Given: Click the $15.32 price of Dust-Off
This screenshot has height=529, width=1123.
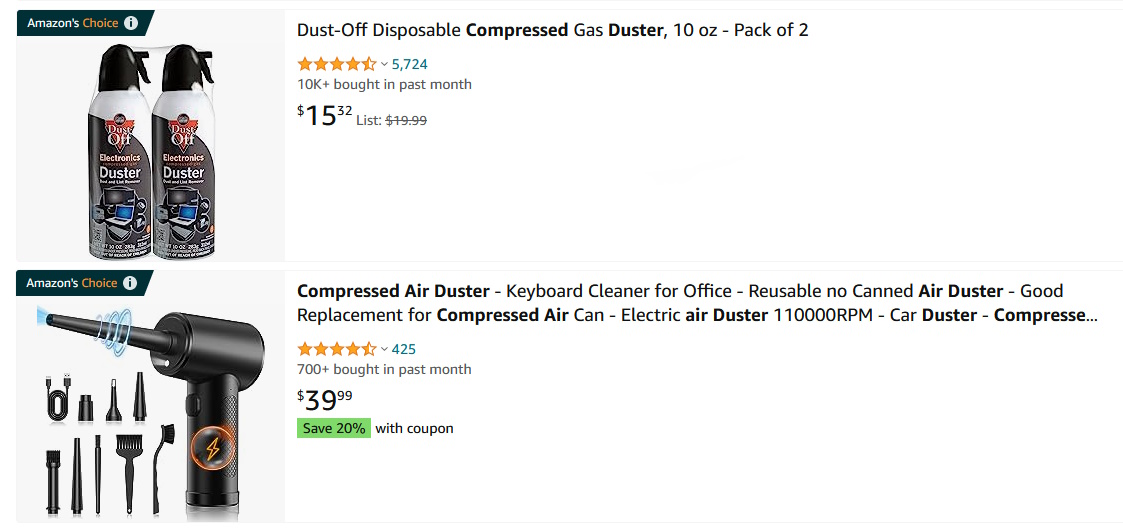Looking at the screenshot, I should (324, 115).
